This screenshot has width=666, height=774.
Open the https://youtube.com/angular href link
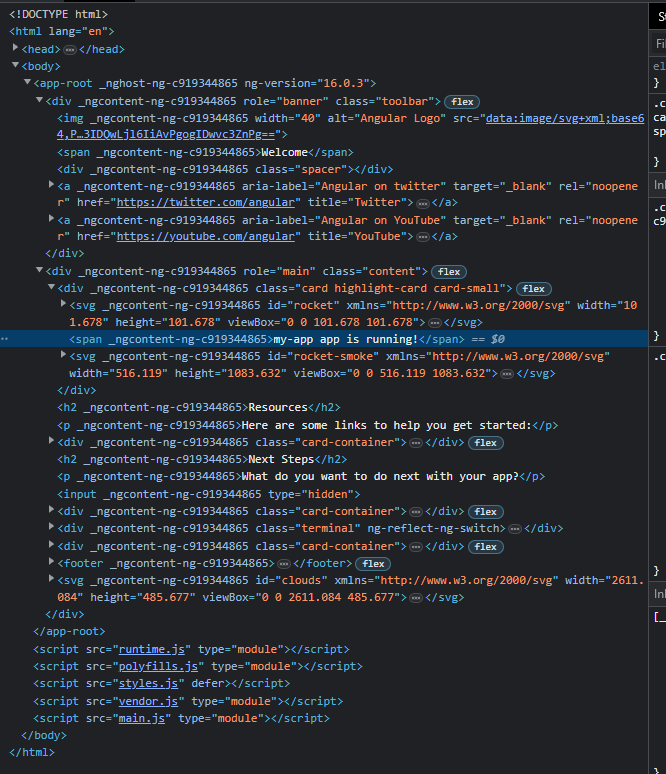click(x=205, y=236)
